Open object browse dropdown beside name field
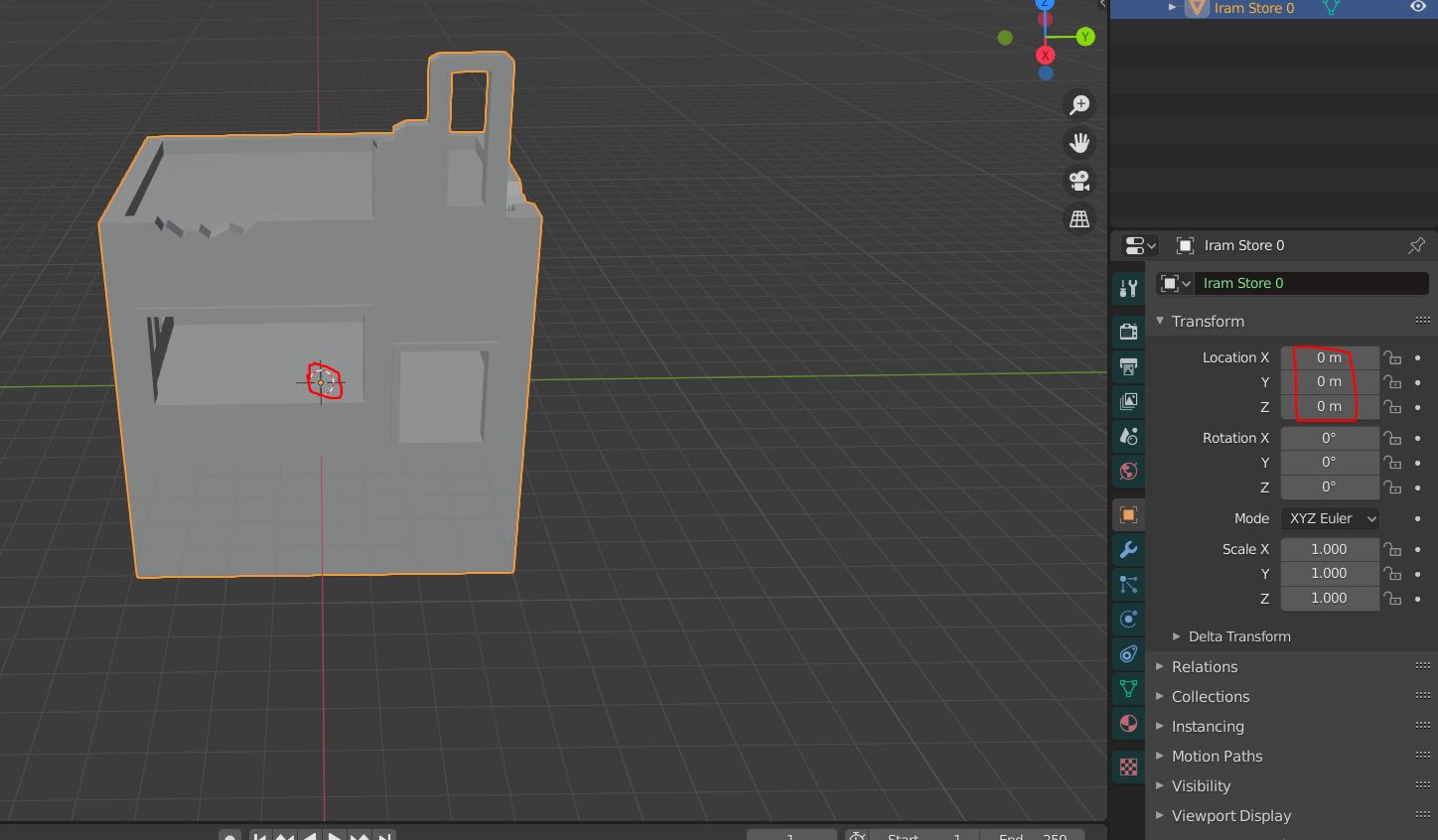Screen dimensions: 1438x840 [x=1175, y=283]
